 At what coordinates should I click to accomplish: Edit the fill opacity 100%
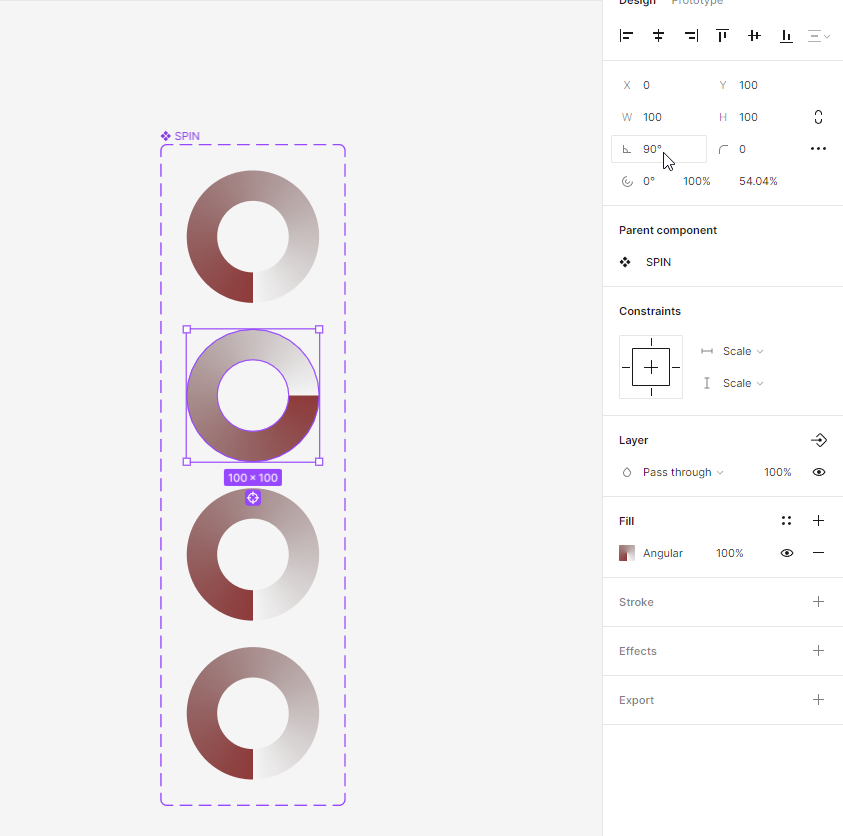tap(730, 553)
